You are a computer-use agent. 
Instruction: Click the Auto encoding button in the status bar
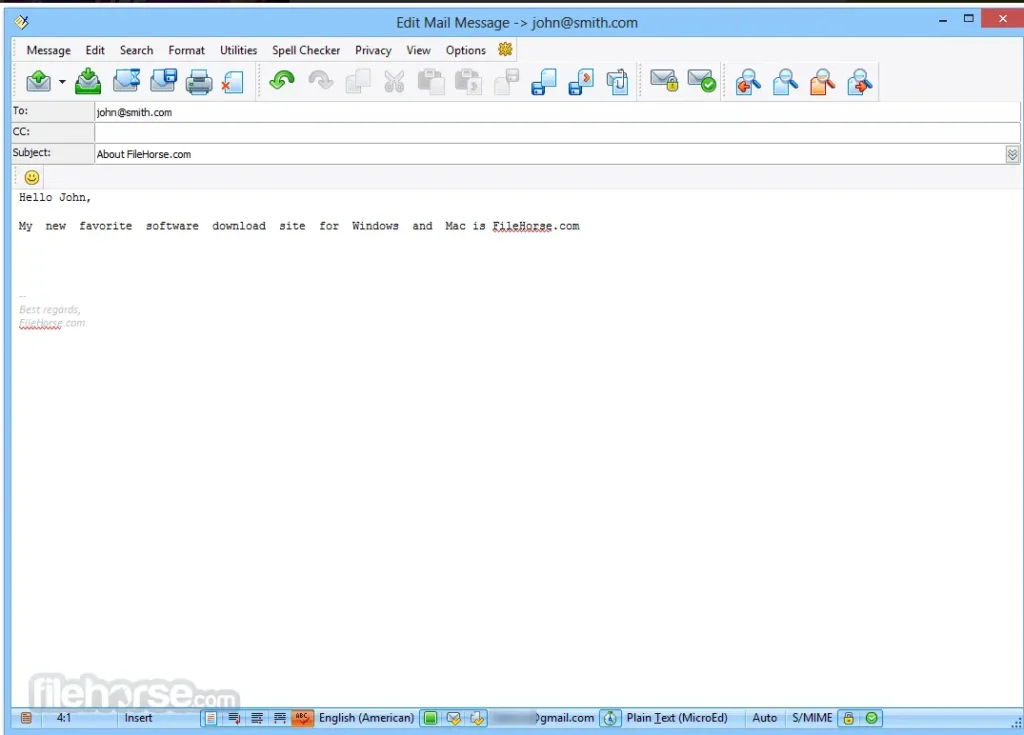(x=764, y=718)
